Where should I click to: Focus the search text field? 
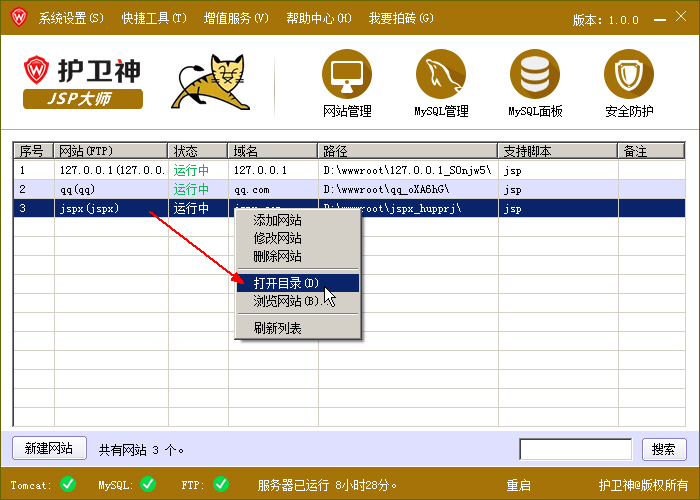(x=575, y=449)
